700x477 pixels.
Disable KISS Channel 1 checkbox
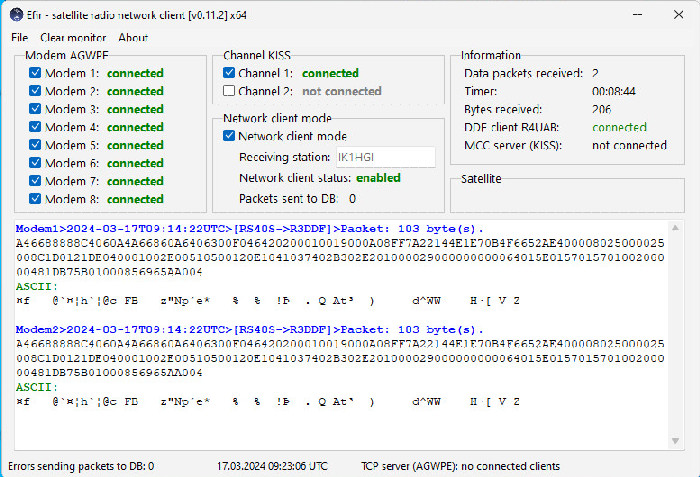coord(229,73)
